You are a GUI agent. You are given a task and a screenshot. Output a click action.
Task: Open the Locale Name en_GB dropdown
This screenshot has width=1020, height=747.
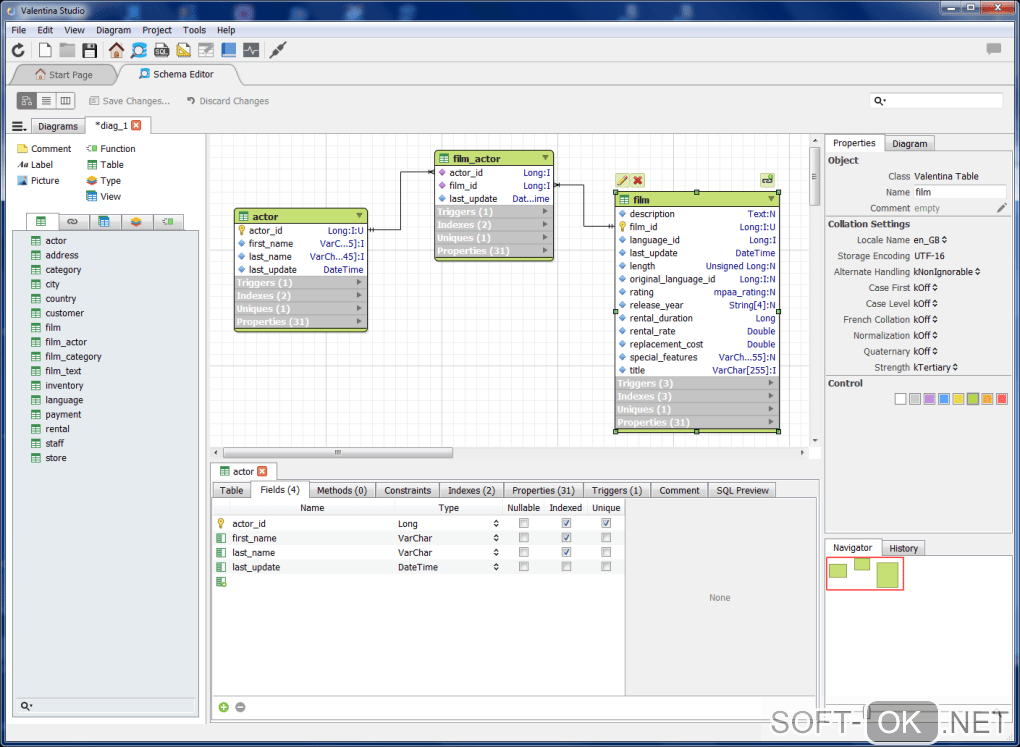click(930, 240)
